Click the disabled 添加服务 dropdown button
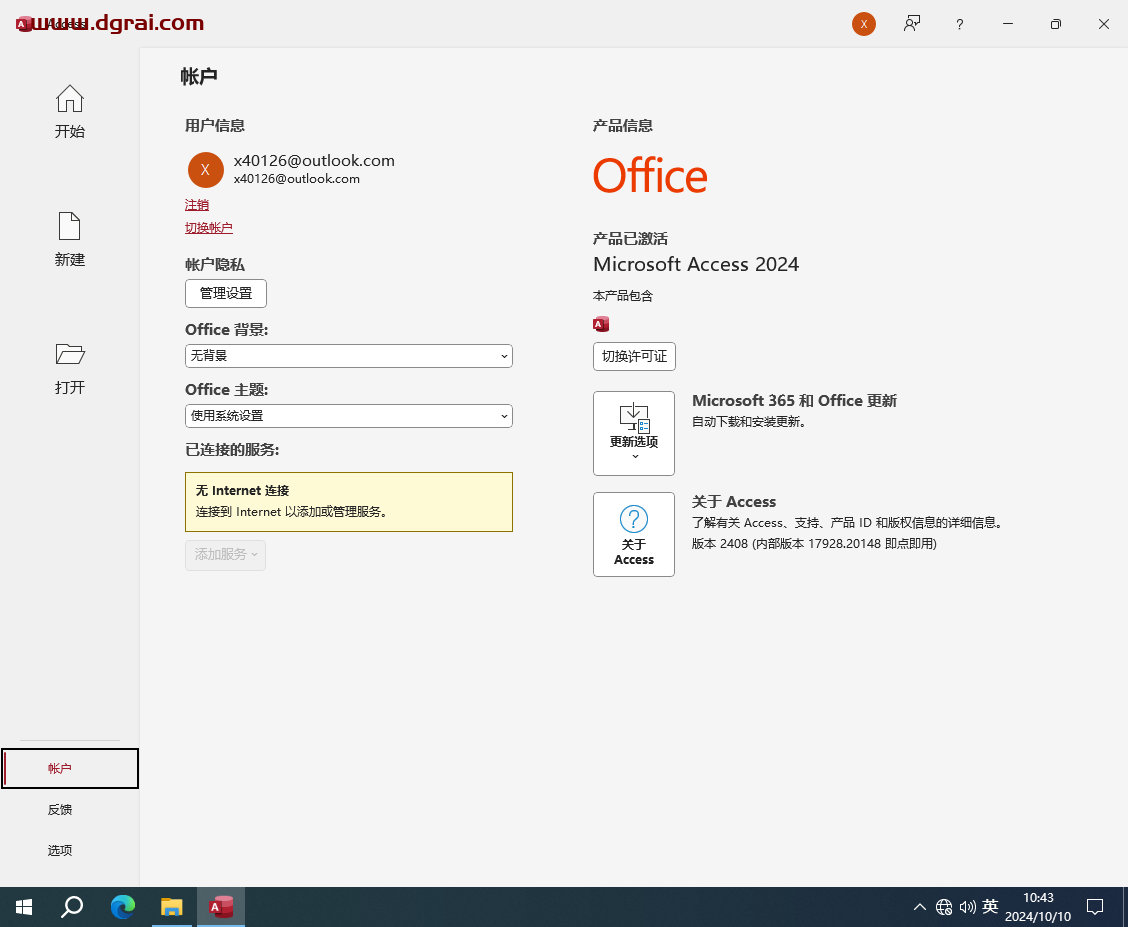1128x927 pixels. click(x=225, y=555)
